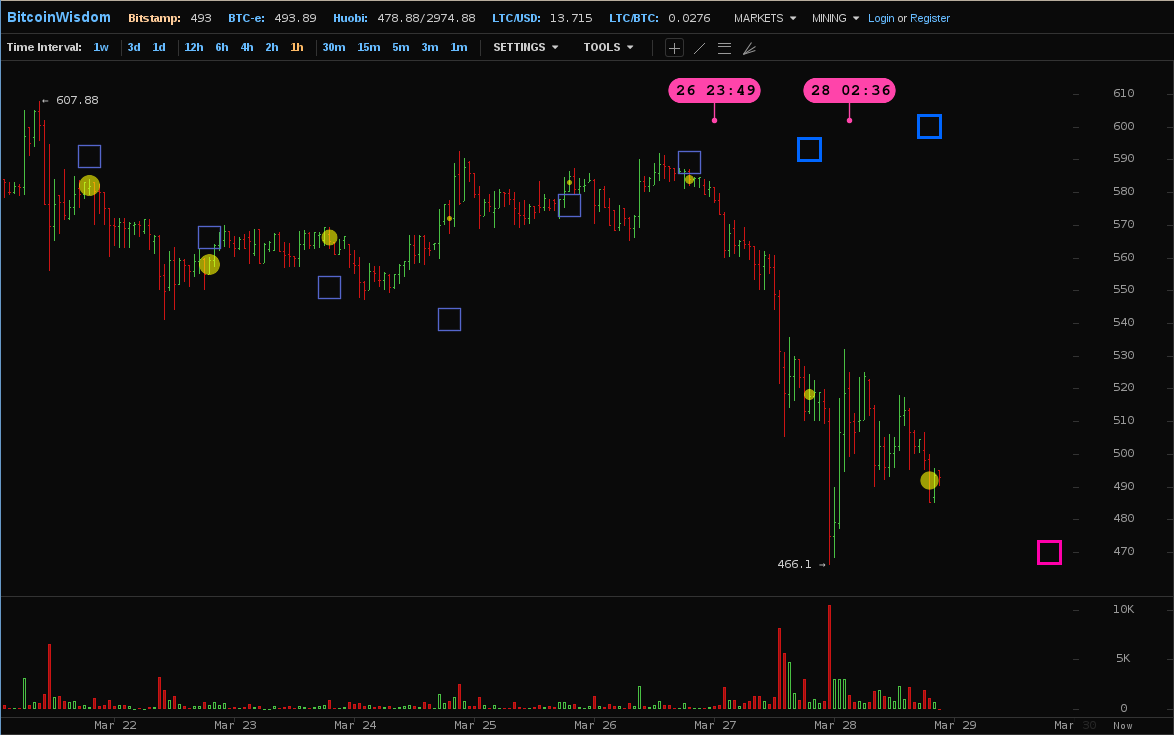Viewport: 1174px width, 735px height.
Task: Open the SETTINGS dropdown
Action: tap(525, 47)
